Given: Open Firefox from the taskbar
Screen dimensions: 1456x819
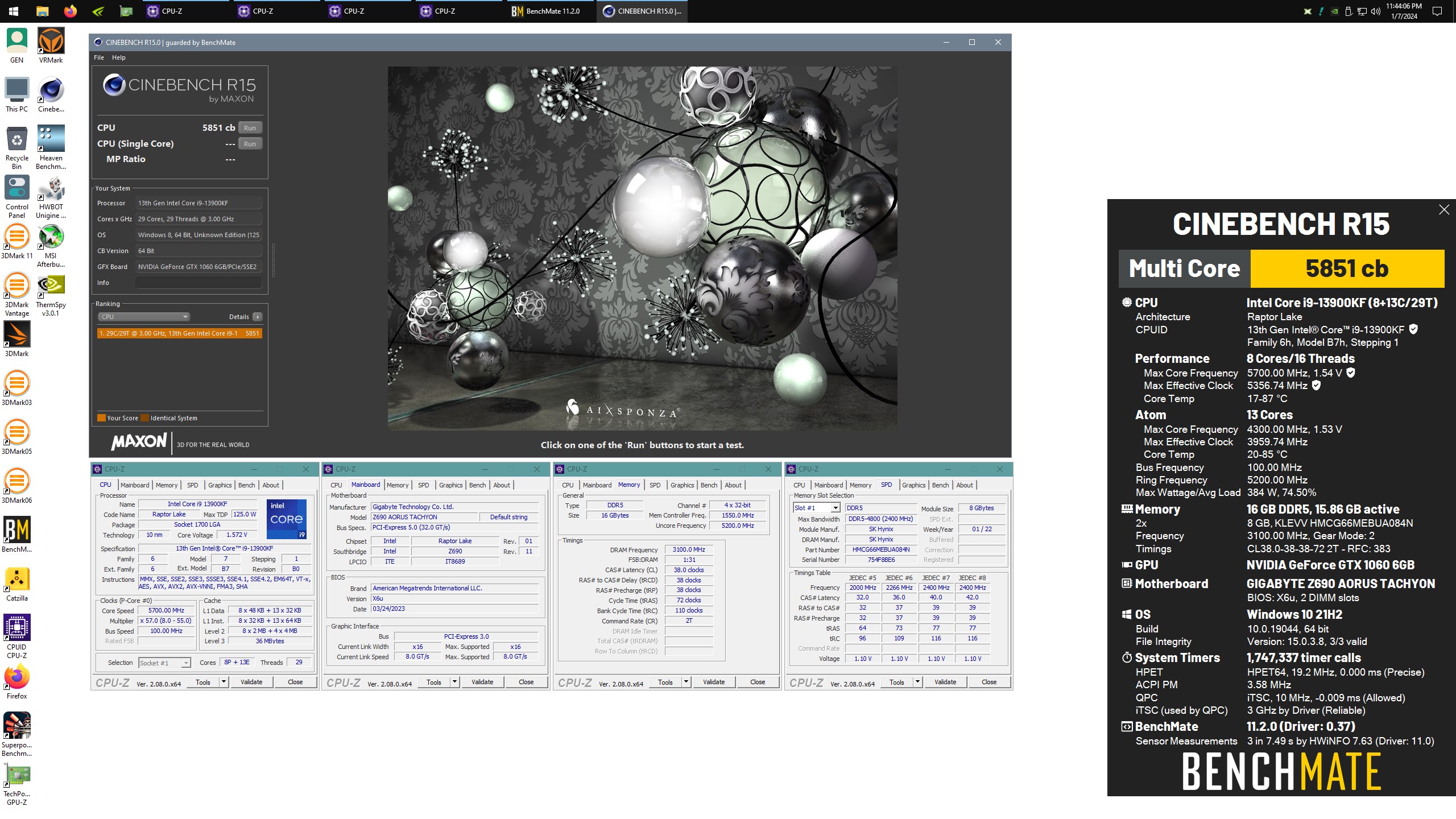Looking at the screenshot, I should click(70, 11).
